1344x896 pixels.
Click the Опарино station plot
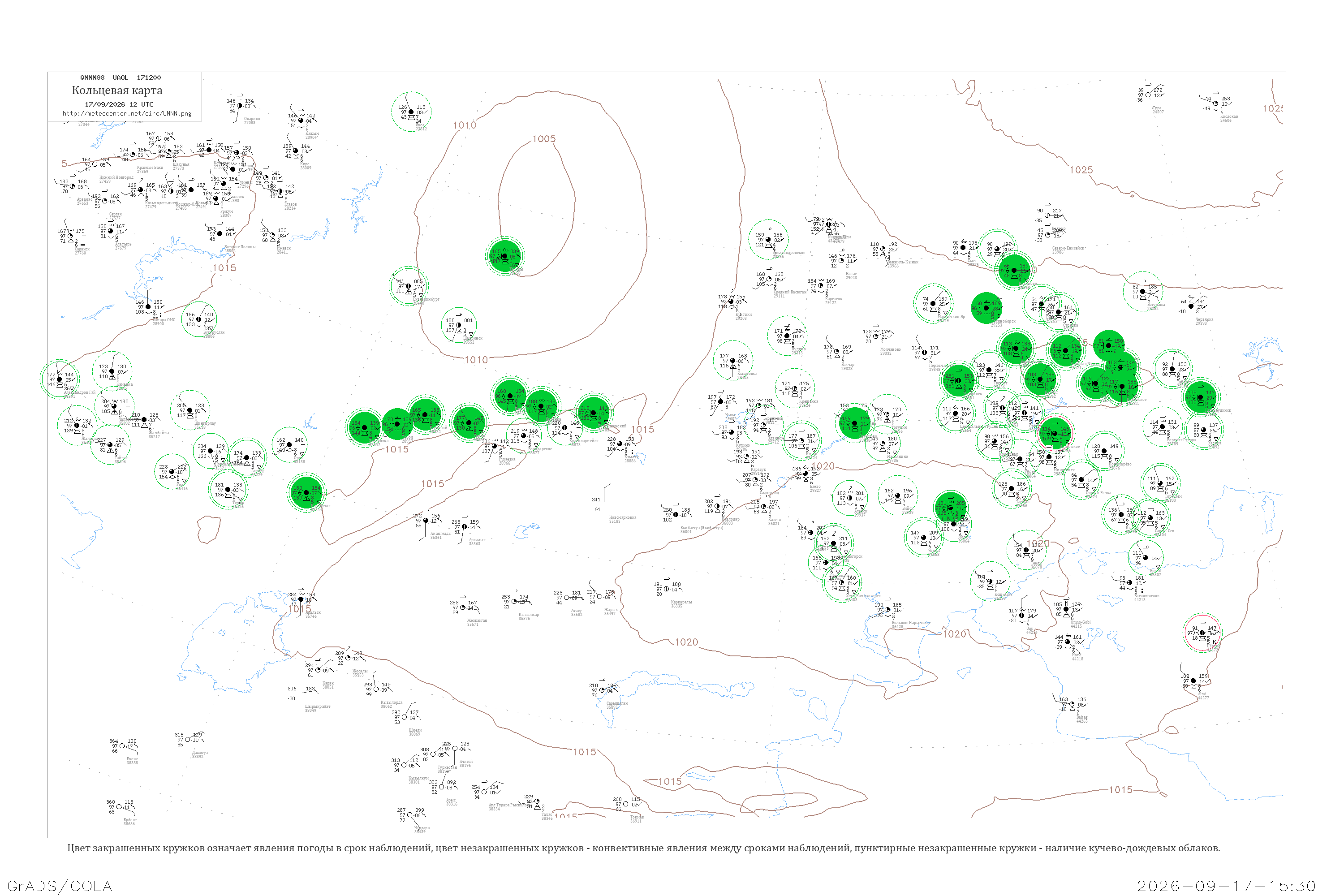tap(239, 106)
